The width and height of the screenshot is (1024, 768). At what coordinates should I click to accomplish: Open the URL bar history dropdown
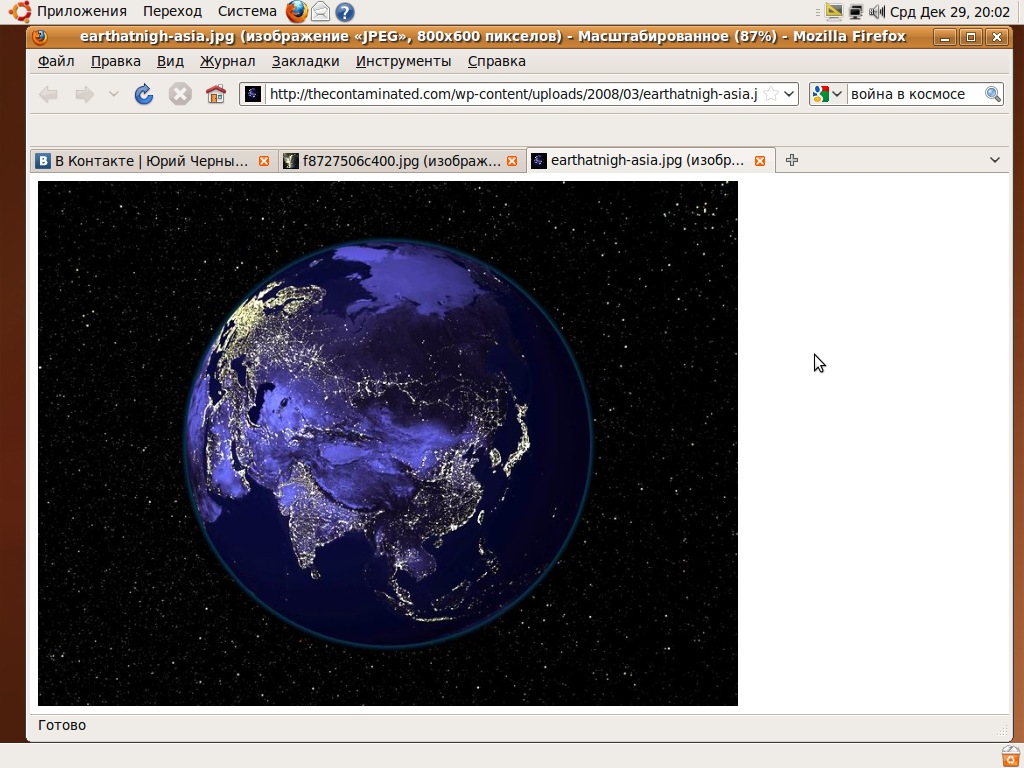click(789, 94)
